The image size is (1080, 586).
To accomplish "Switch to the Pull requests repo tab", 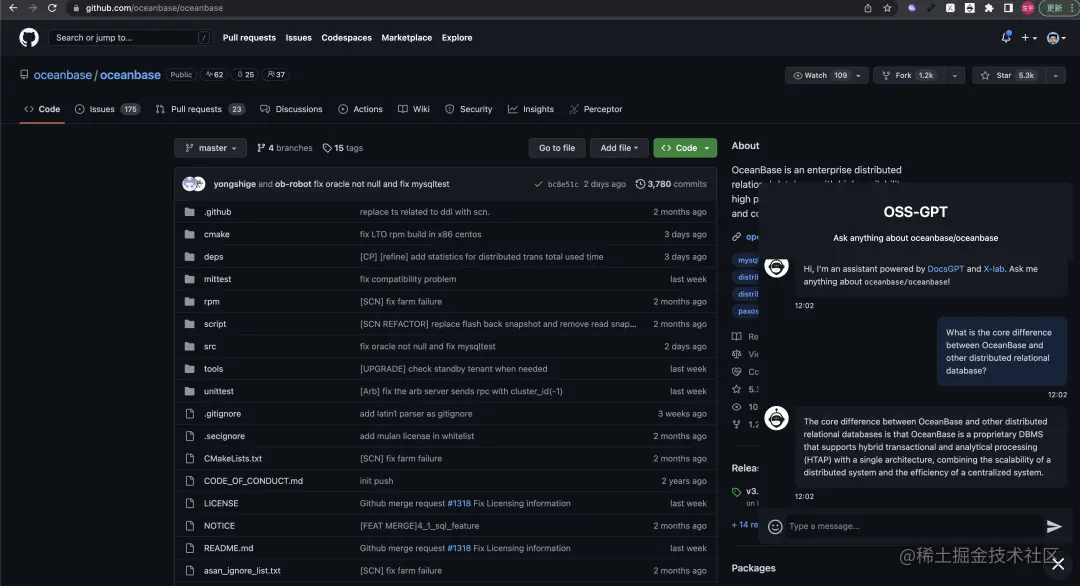I will (200, 109).
